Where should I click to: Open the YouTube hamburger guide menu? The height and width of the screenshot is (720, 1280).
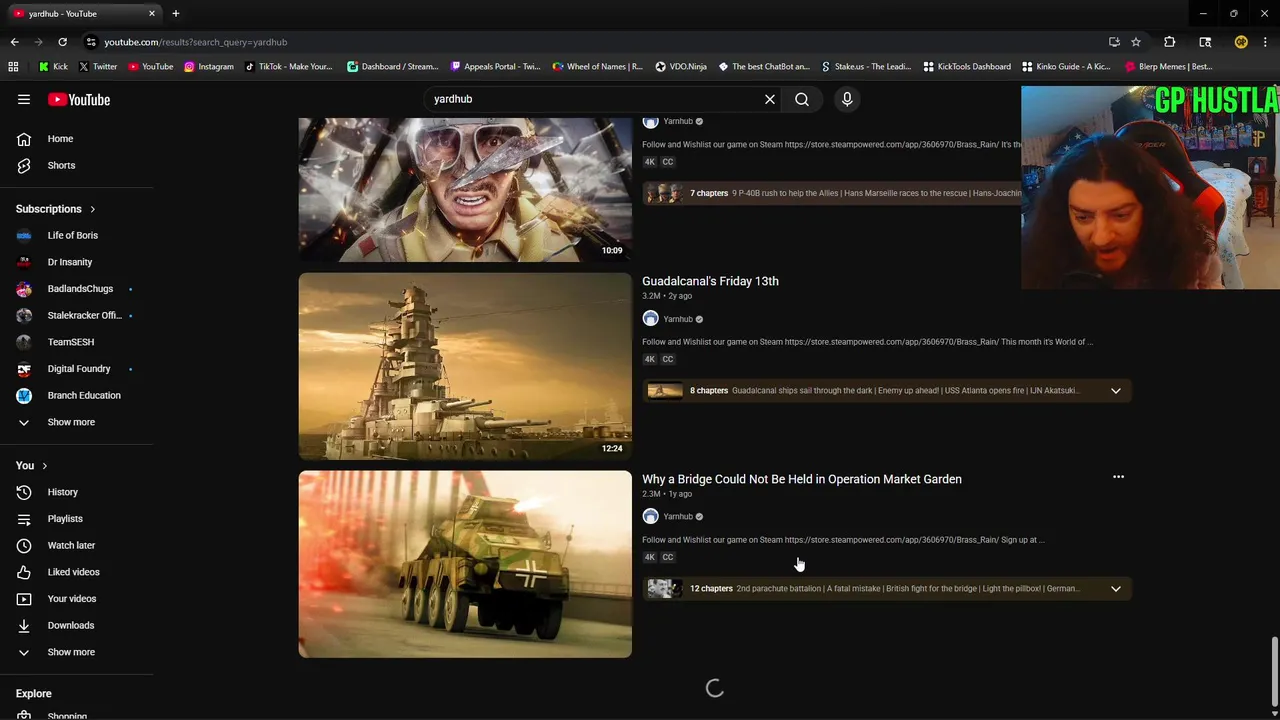pos(24,99)
